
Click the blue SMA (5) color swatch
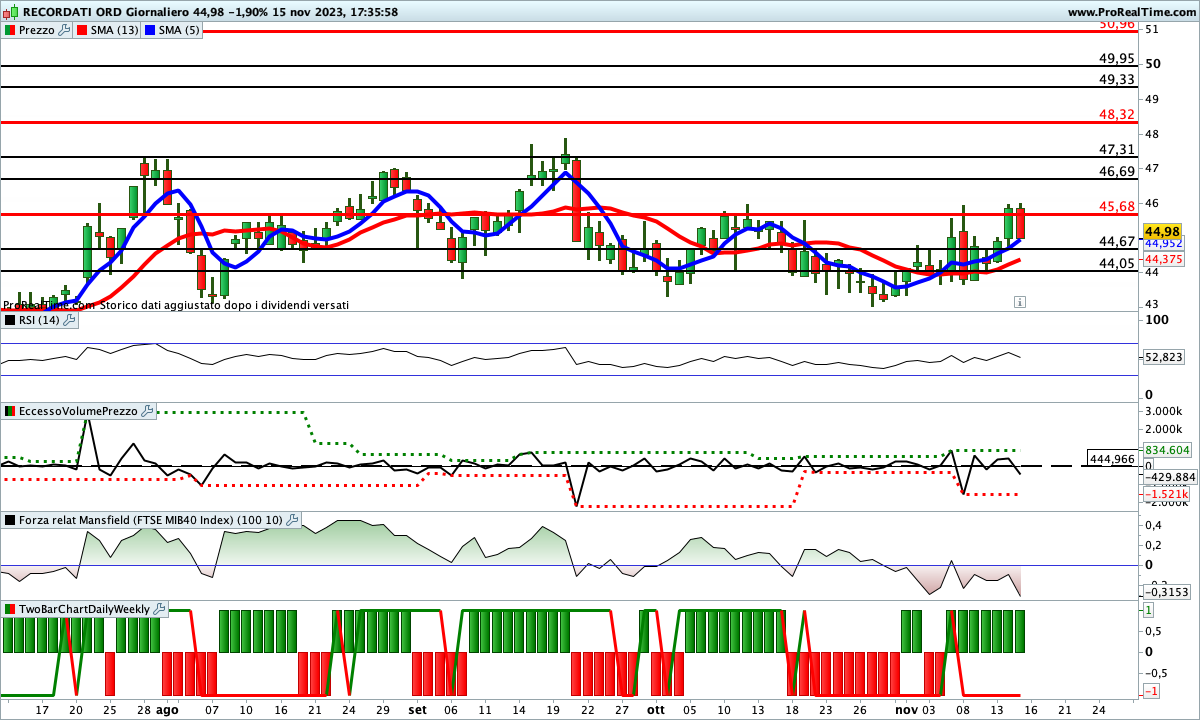pos(151,30)
